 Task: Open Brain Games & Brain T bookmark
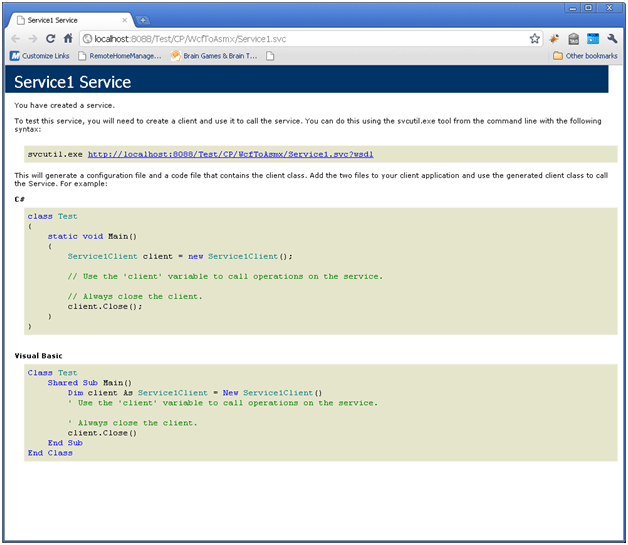tap(214, 56)
